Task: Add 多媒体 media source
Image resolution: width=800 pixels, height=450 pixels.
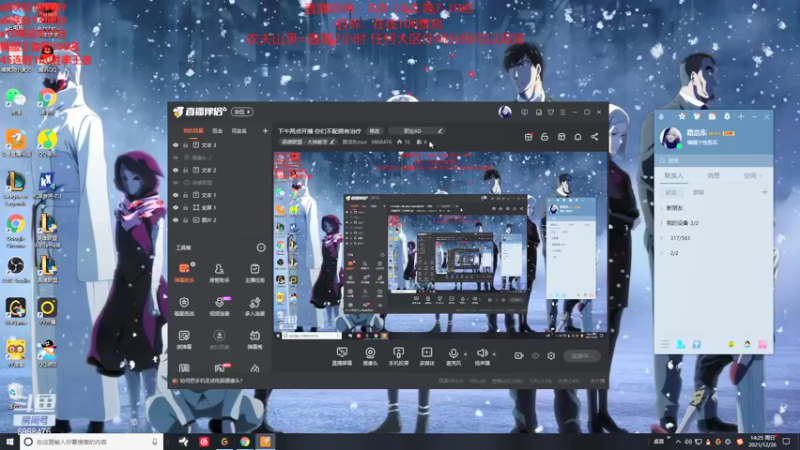Action: [427, 356]
